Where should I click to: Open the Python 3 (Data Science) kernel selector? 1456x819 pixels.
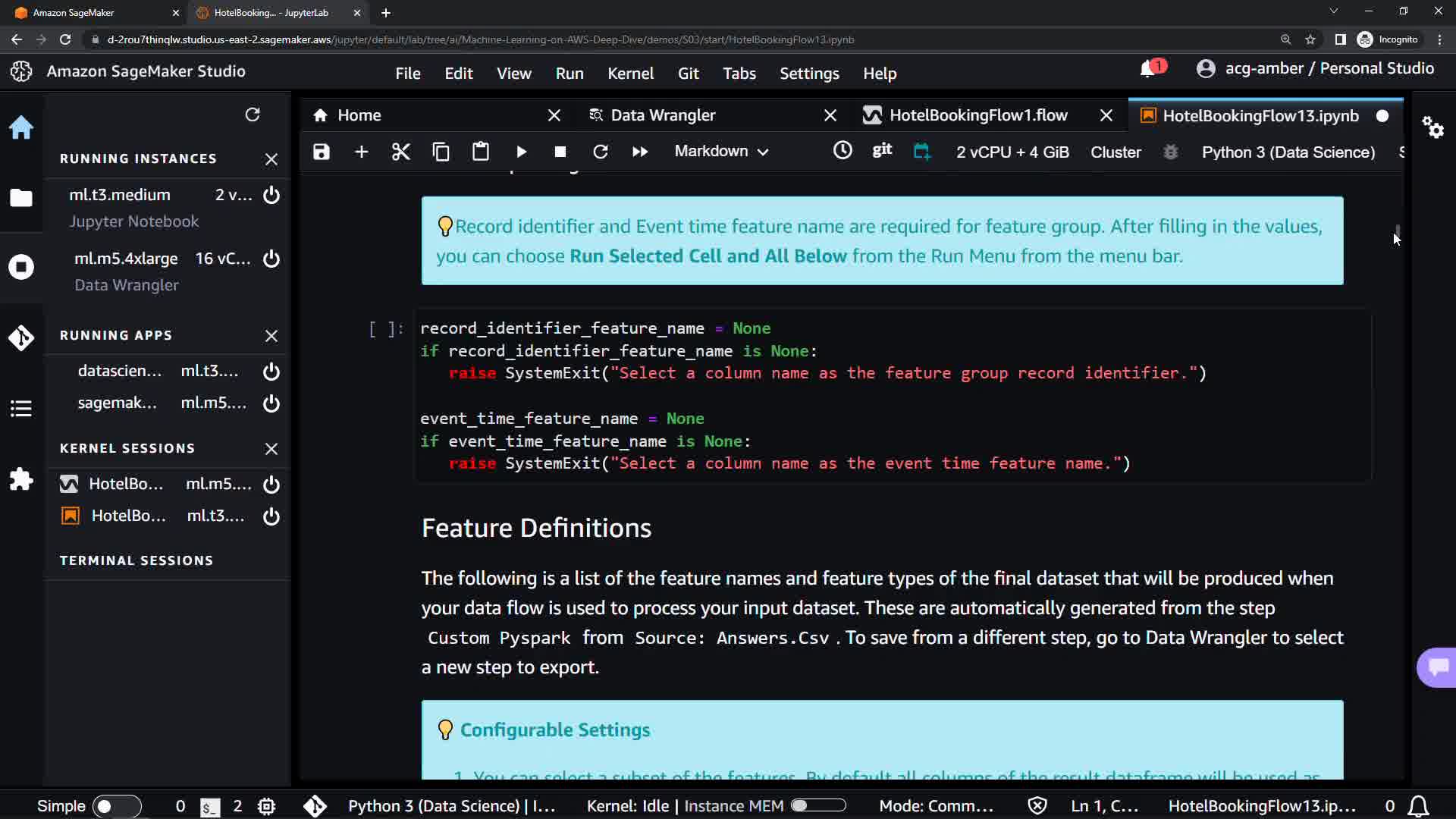pos(1288,152)
